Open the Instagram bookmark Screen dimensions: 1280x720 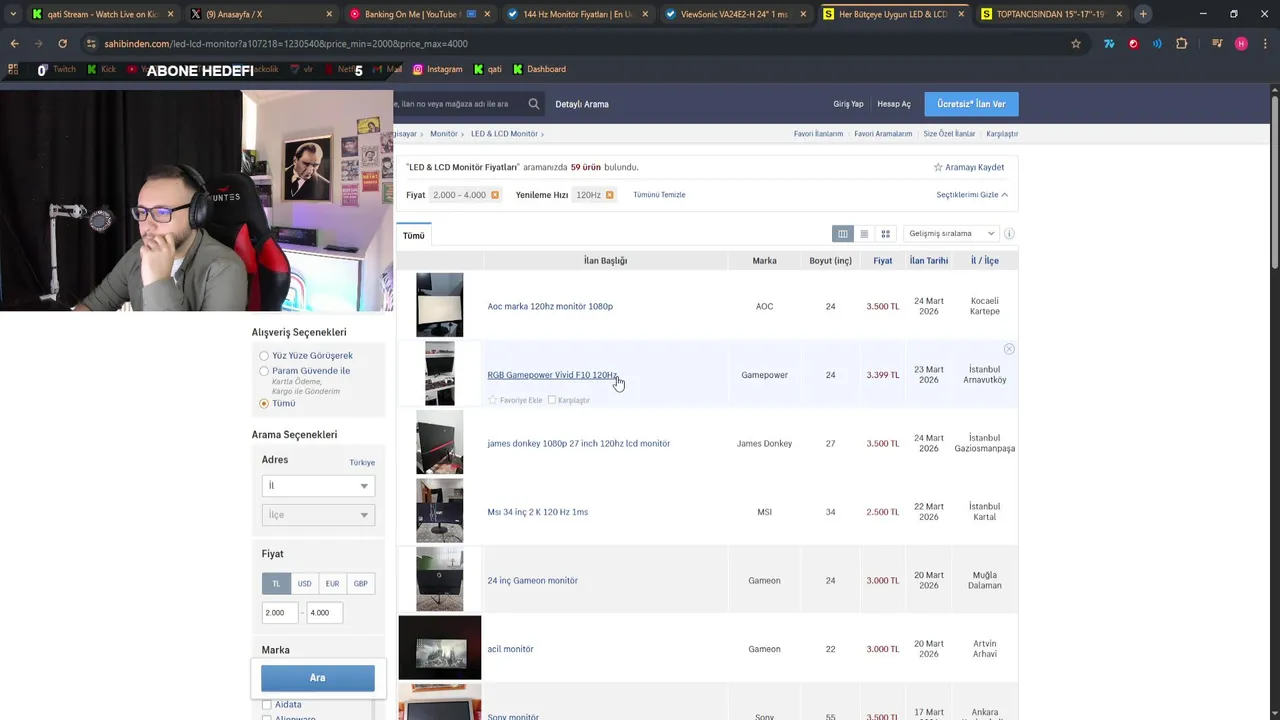pos(438,69)
